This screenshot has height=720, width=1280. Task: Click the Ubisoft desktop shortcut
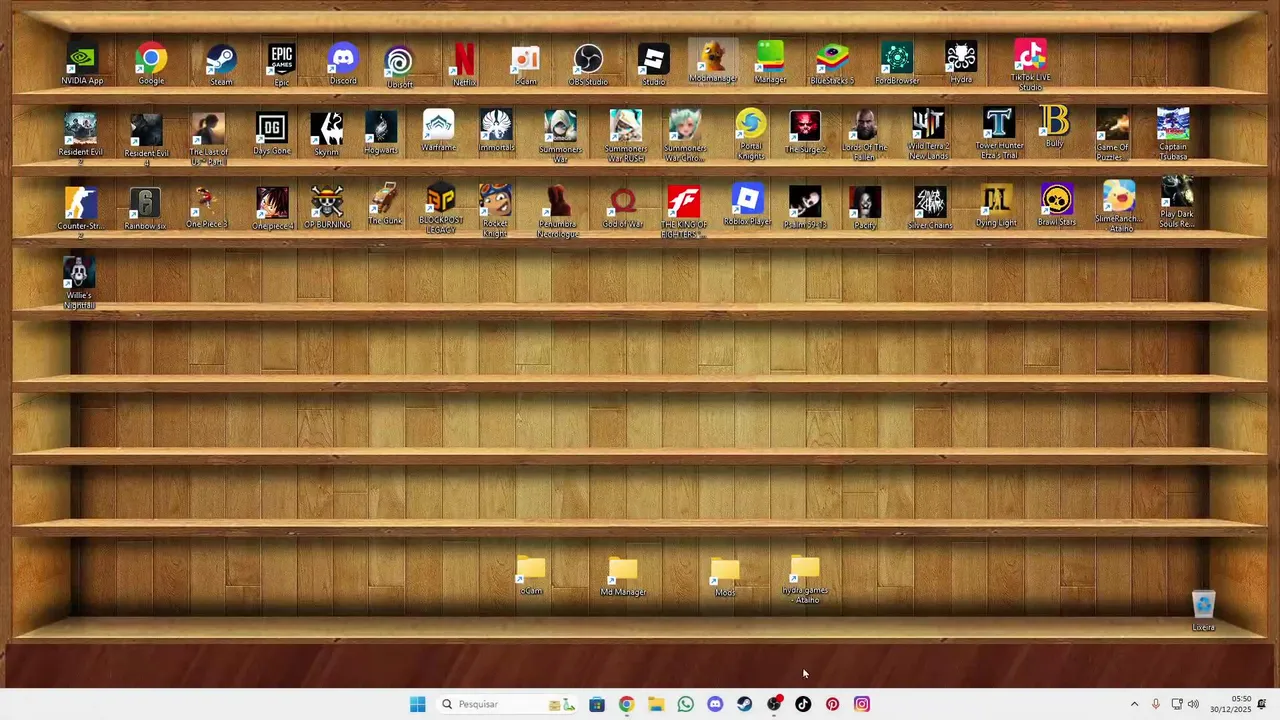click(400, 67)
